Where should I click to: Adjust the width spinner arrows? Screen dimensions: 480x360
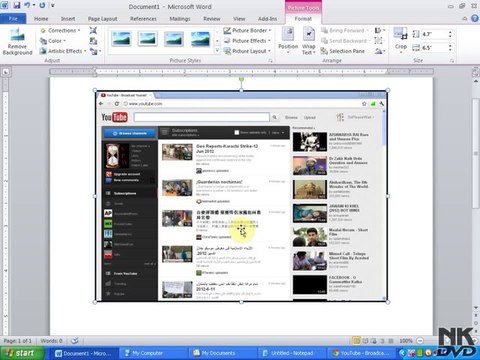(x=450, y=48)
